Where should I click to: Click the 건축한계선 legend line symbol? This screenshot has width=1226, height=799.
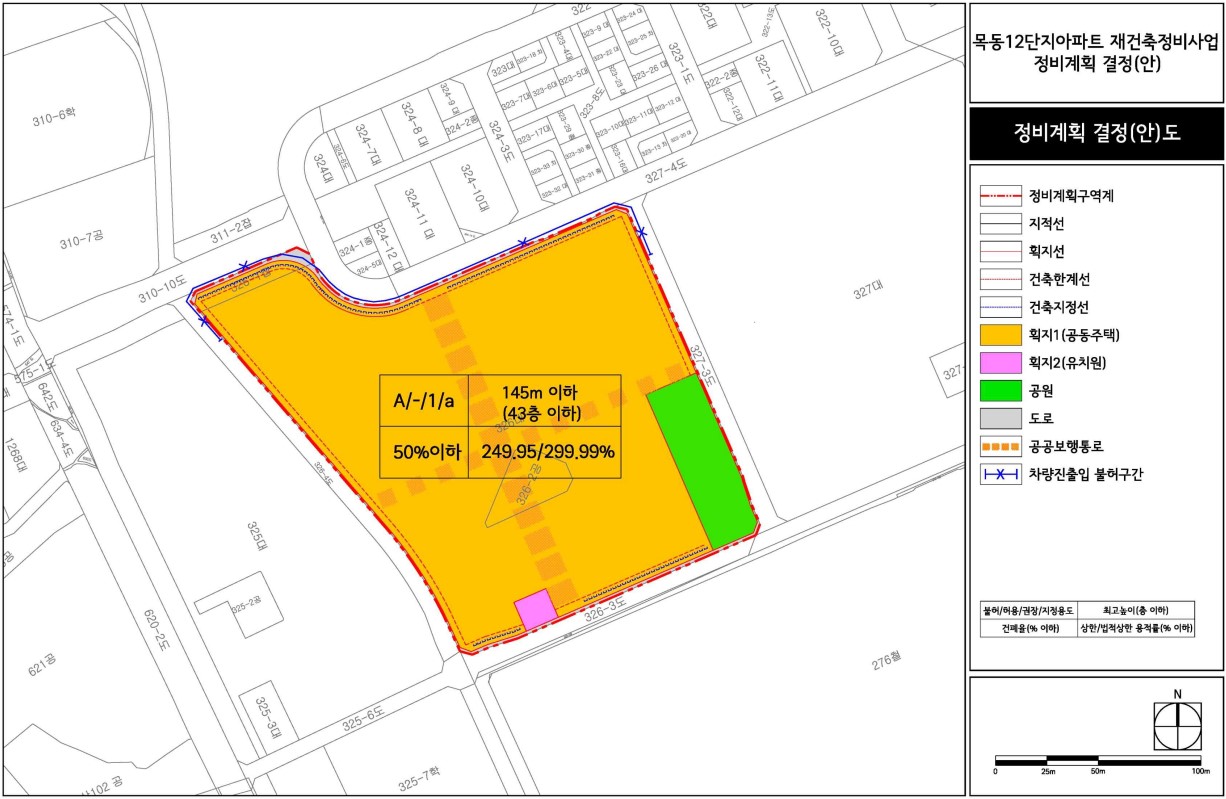click(x=1000, y=279)
